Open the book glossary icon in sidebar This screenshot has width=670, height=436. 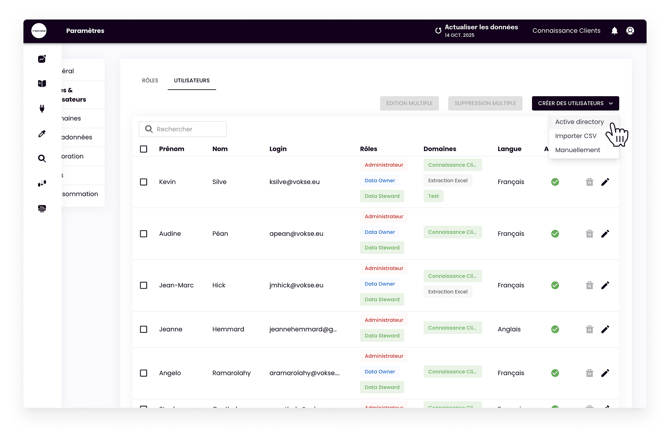[42, 84]
